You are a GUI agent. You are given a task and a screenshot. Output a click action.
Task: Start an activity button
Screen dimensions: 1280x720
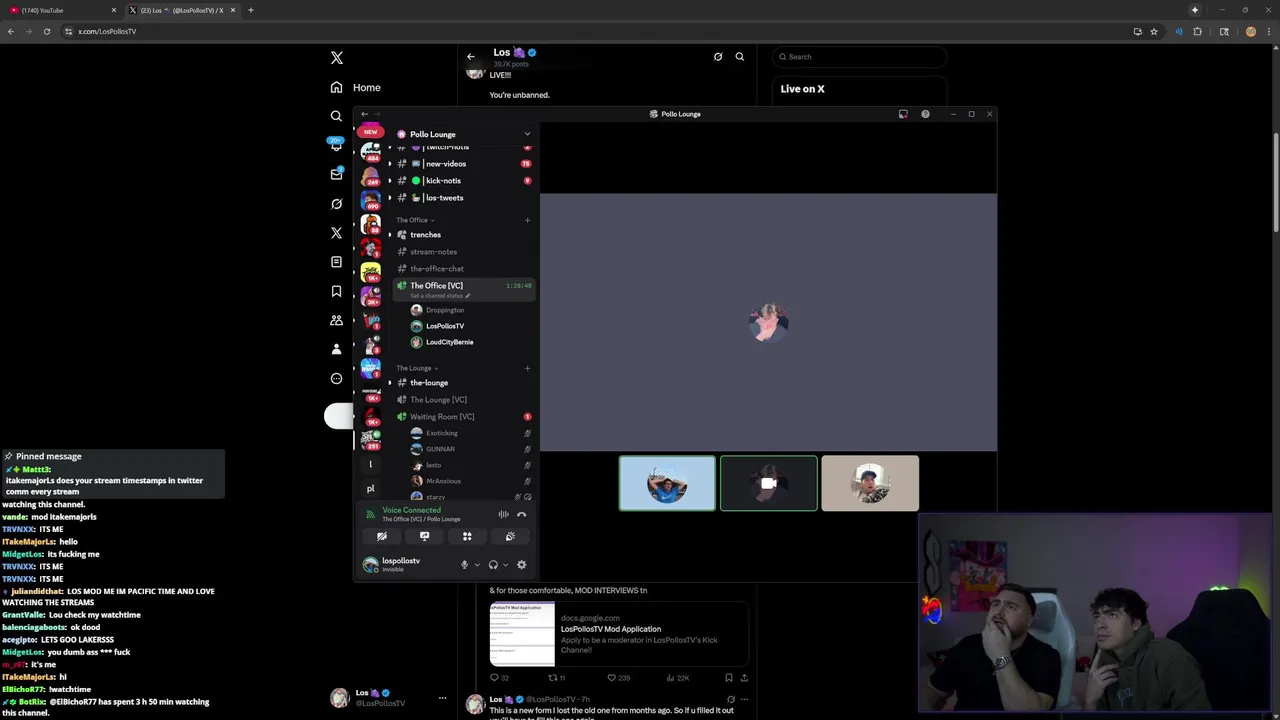click(x=467, y=537)
